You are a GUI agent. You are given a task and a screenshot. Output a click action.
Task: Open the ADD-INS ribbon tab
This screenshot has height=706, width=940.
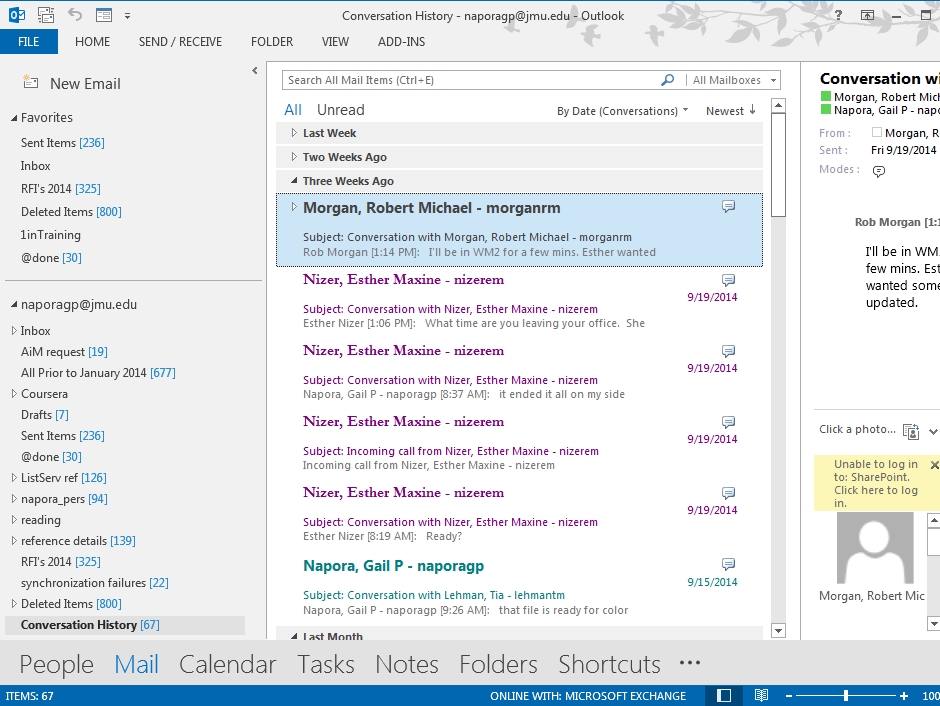pos(401,41)
